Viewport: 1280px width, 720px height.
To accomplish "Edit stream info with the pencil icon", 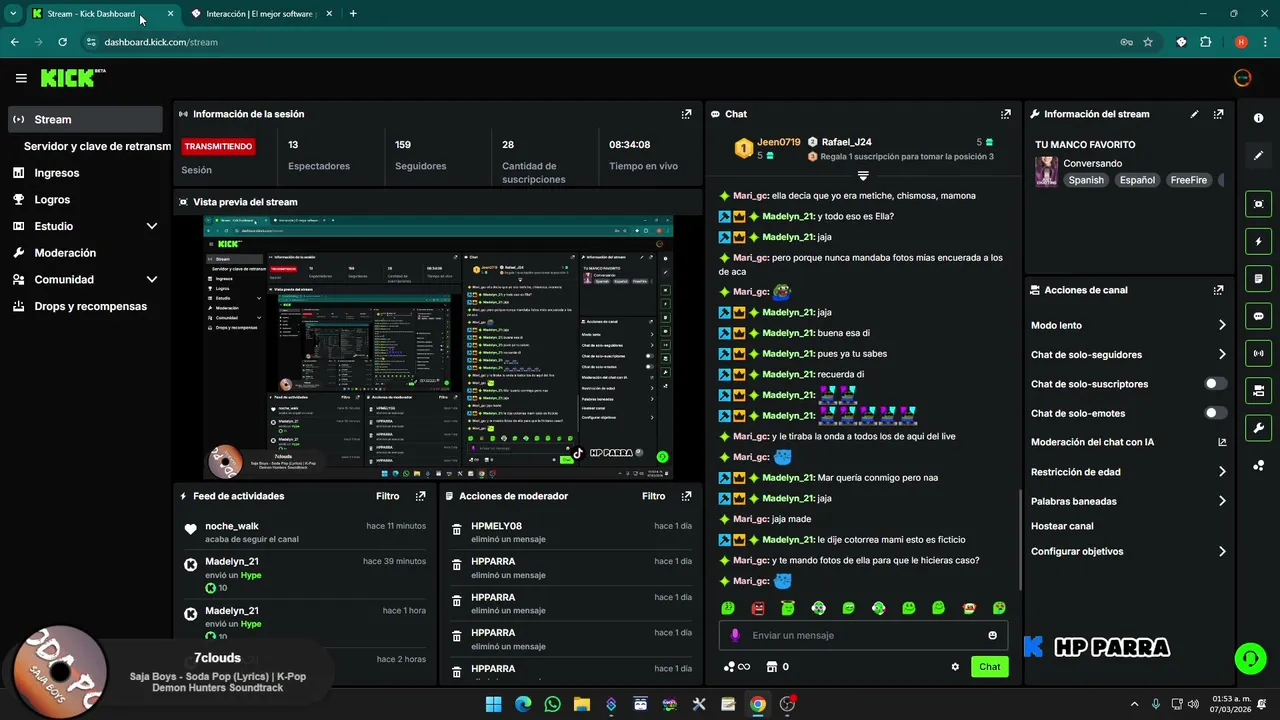I will pyautogui.click(x=1194, y=114).
